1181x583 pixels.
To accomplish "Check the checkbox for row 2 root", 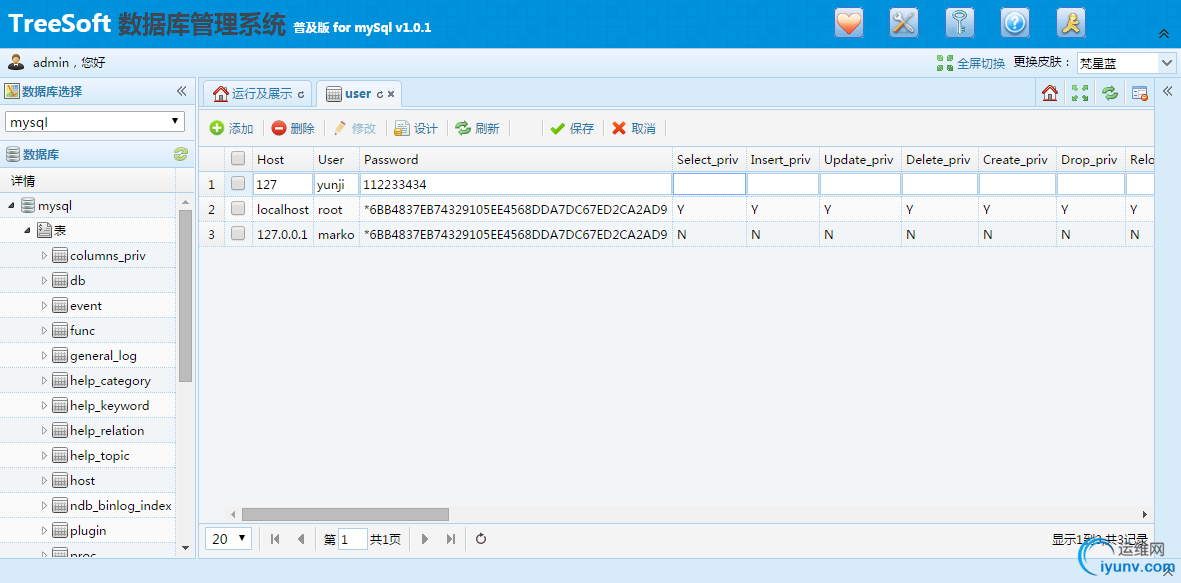I will tap(238, 209).
